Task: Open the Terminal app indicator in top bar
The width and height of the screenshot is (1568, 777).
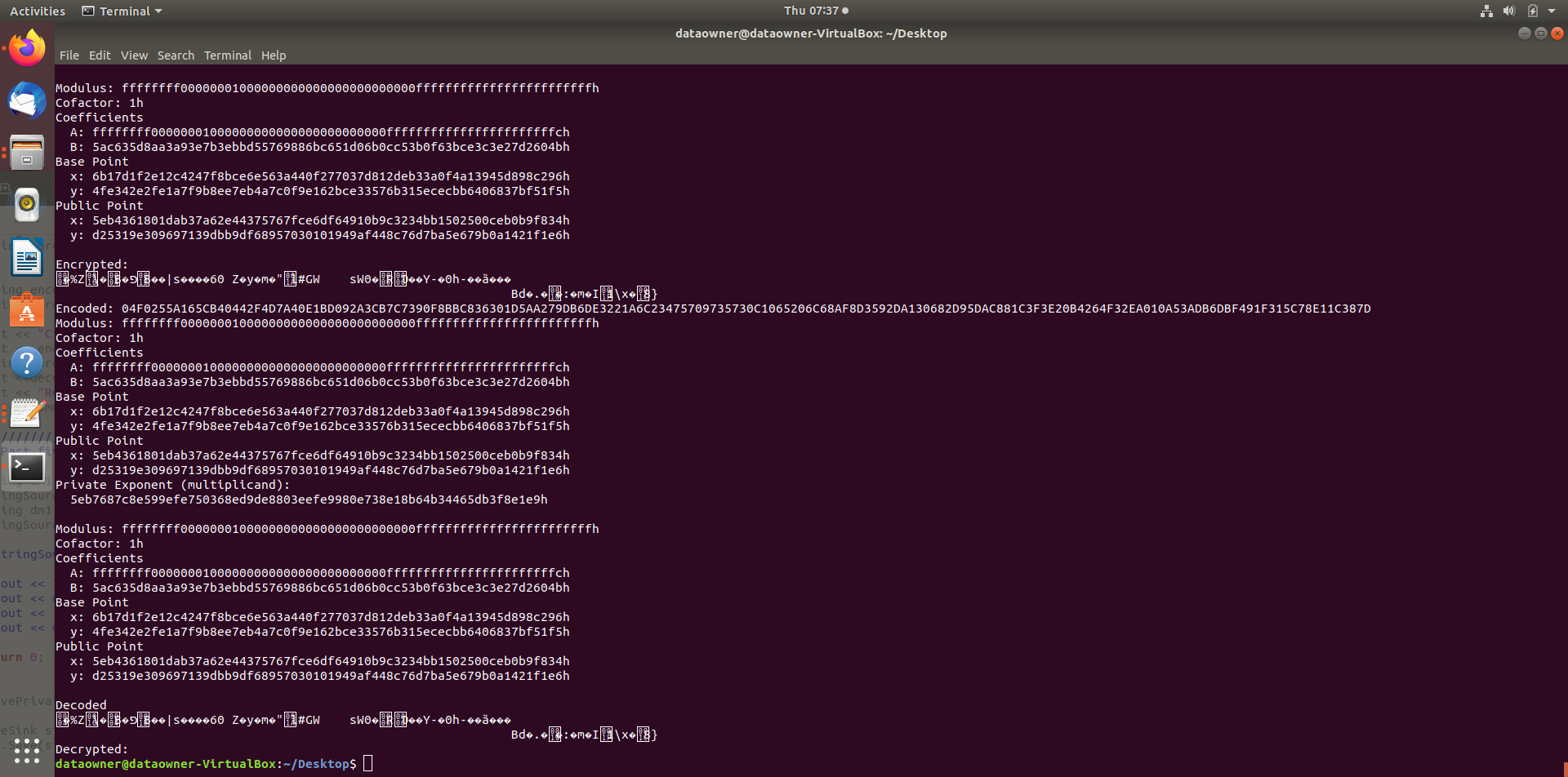Action: click(x=121, y=11)
